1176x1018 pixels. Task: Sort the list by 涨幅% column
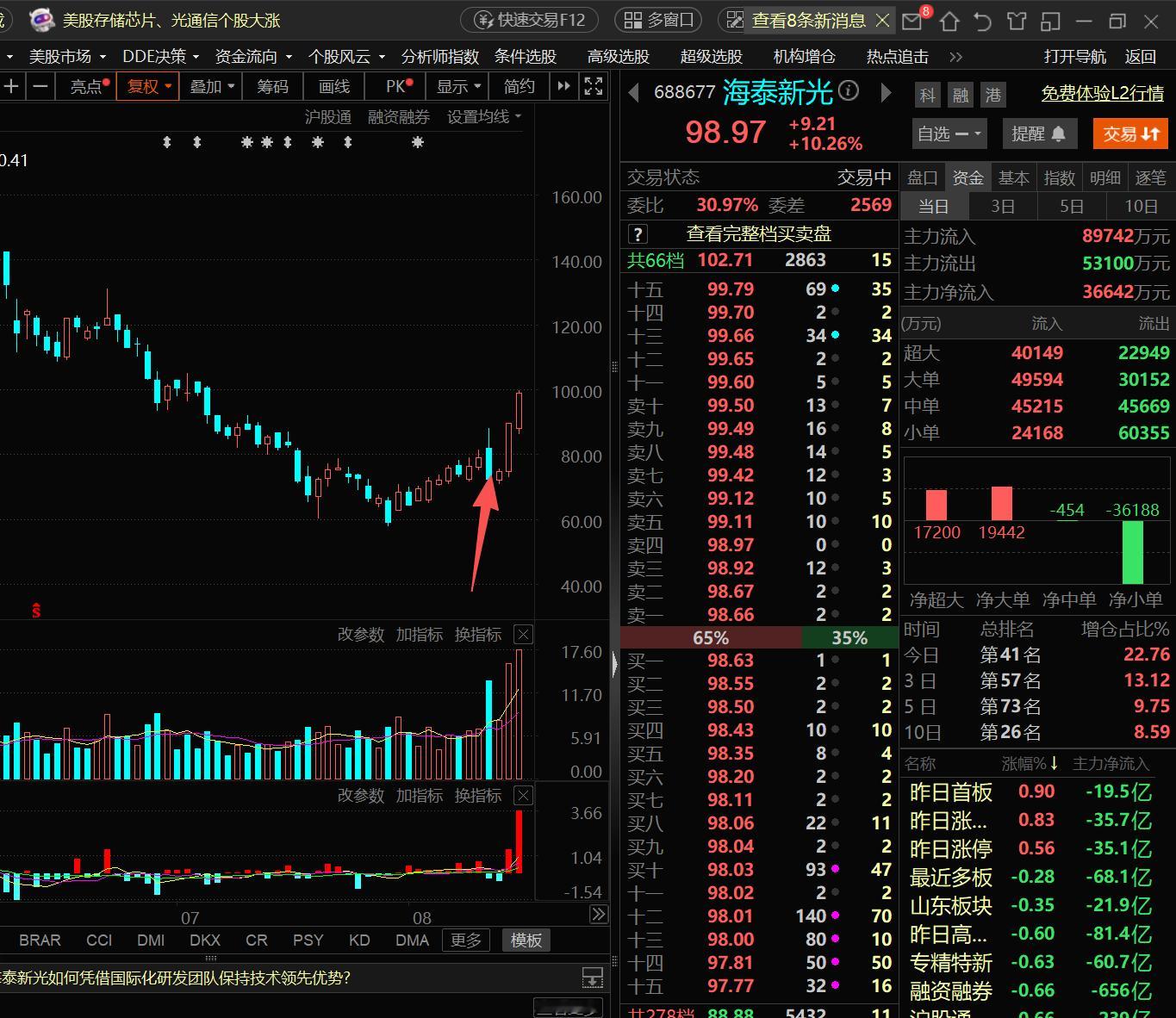pos(1030,764)
